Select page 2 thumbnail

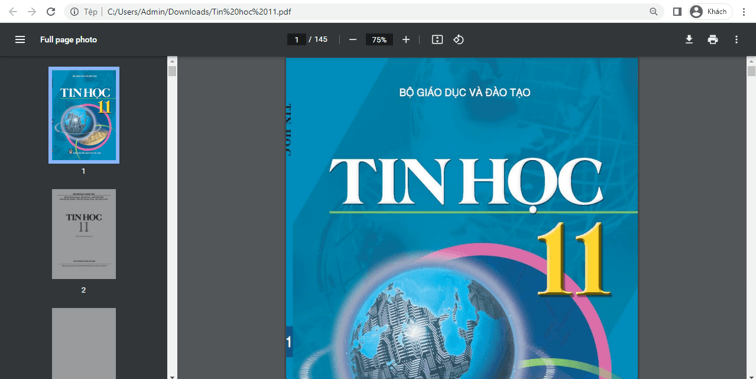pos(84,234)
